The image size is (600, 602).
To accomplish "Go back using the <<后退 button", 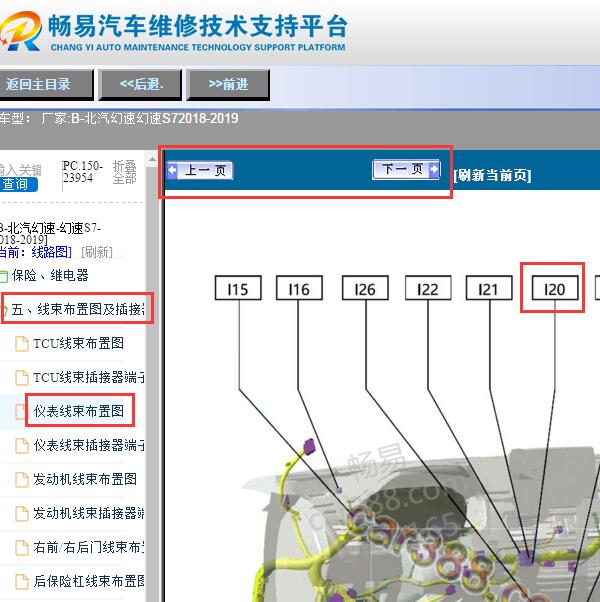I will [140, 84].
